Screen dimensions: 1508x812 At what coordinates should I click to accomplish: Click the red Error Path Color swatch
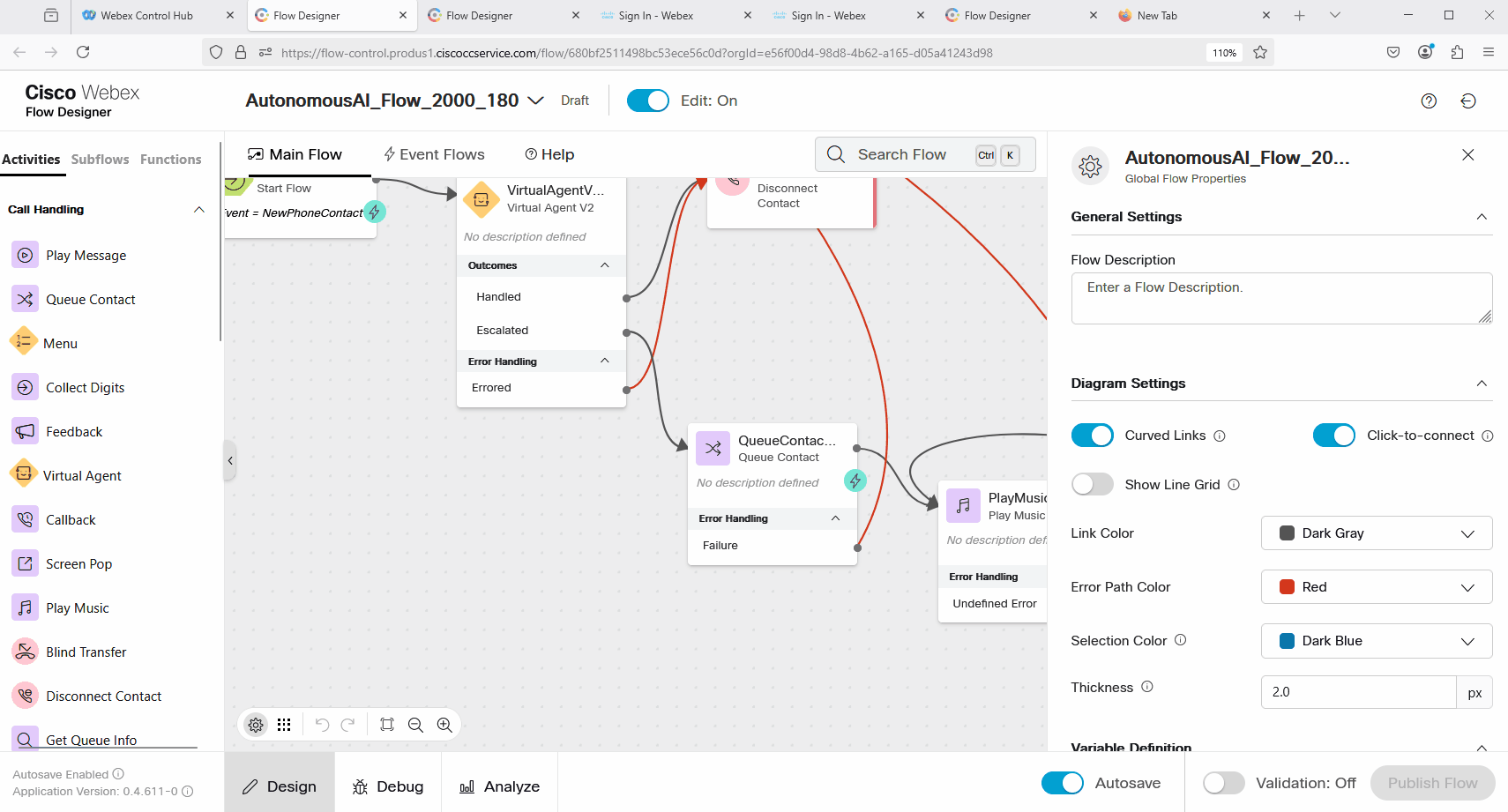pyautogui.click(x=1287, y=587)
